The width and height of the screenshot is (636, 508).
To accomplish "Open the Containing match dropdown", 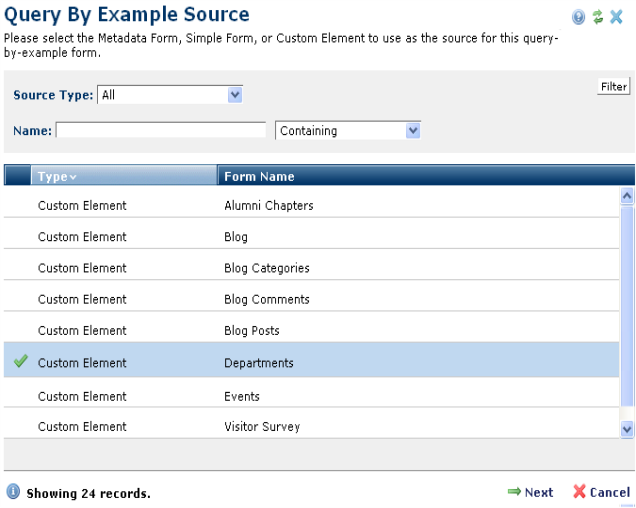I will pos(413,131).
